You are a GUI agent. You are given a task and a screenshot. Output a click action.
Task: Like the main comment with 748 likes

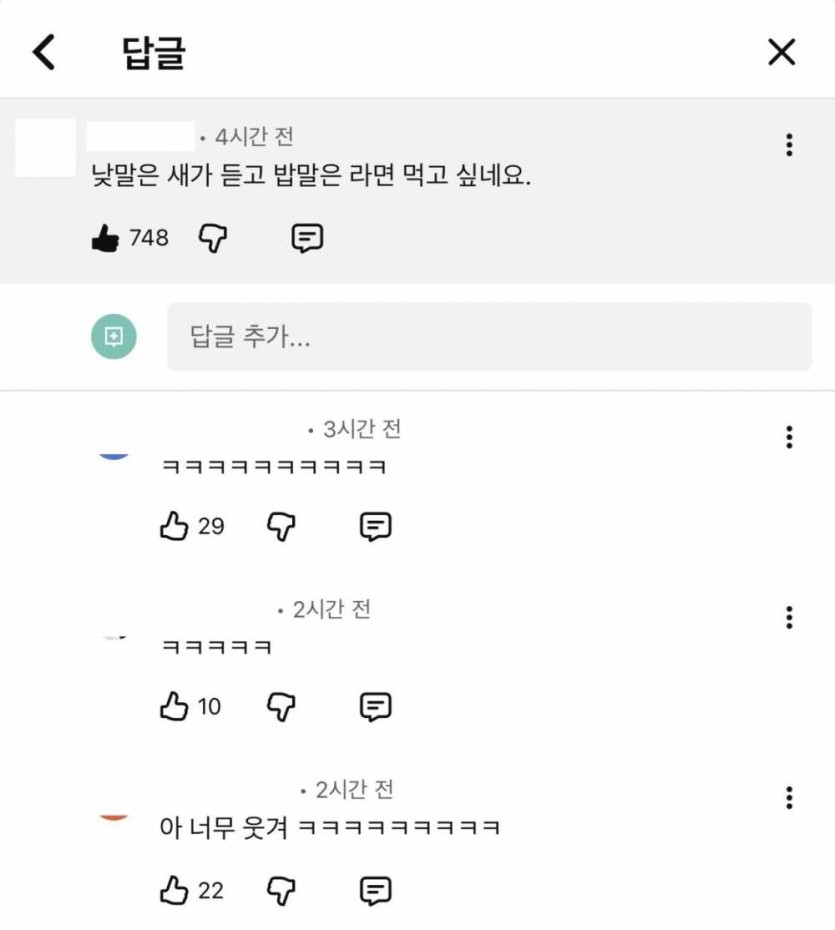click(x=105, y=238)
